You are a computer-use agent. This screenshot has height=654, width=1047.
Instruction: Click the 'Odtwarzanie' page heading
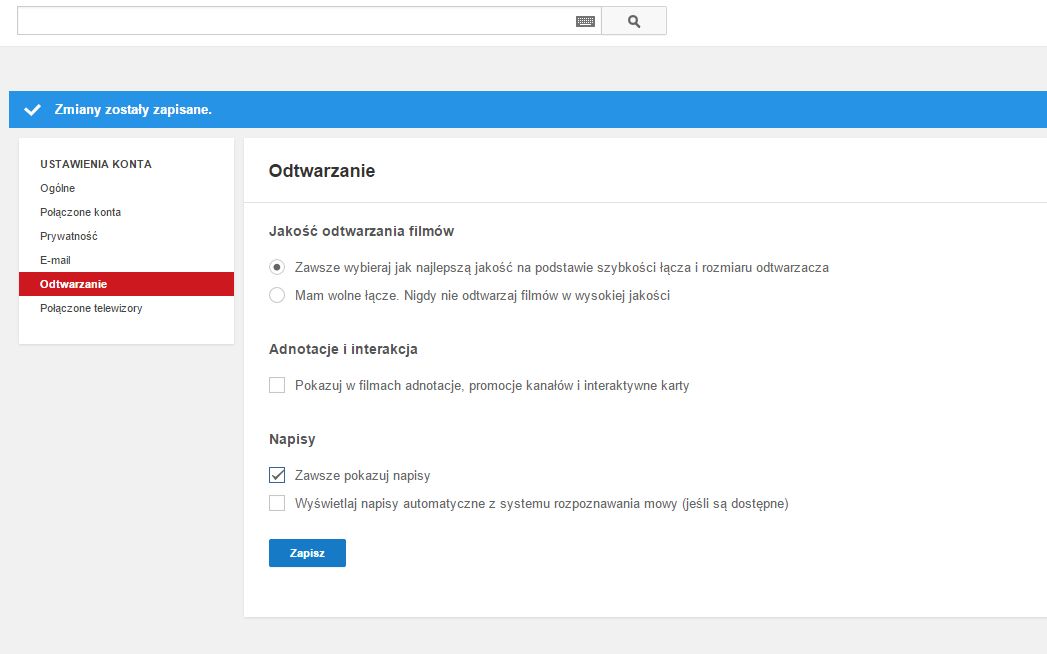322,171
